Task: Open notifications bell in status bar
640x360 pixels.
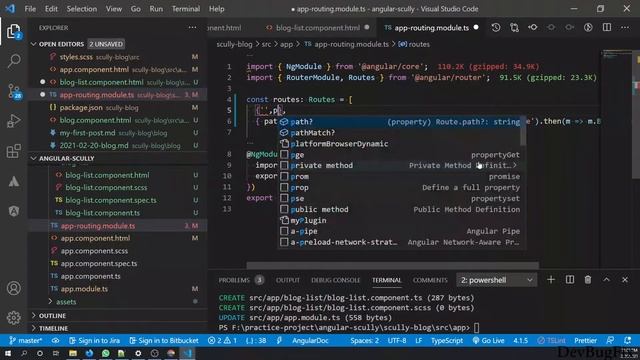Action: 627,340
